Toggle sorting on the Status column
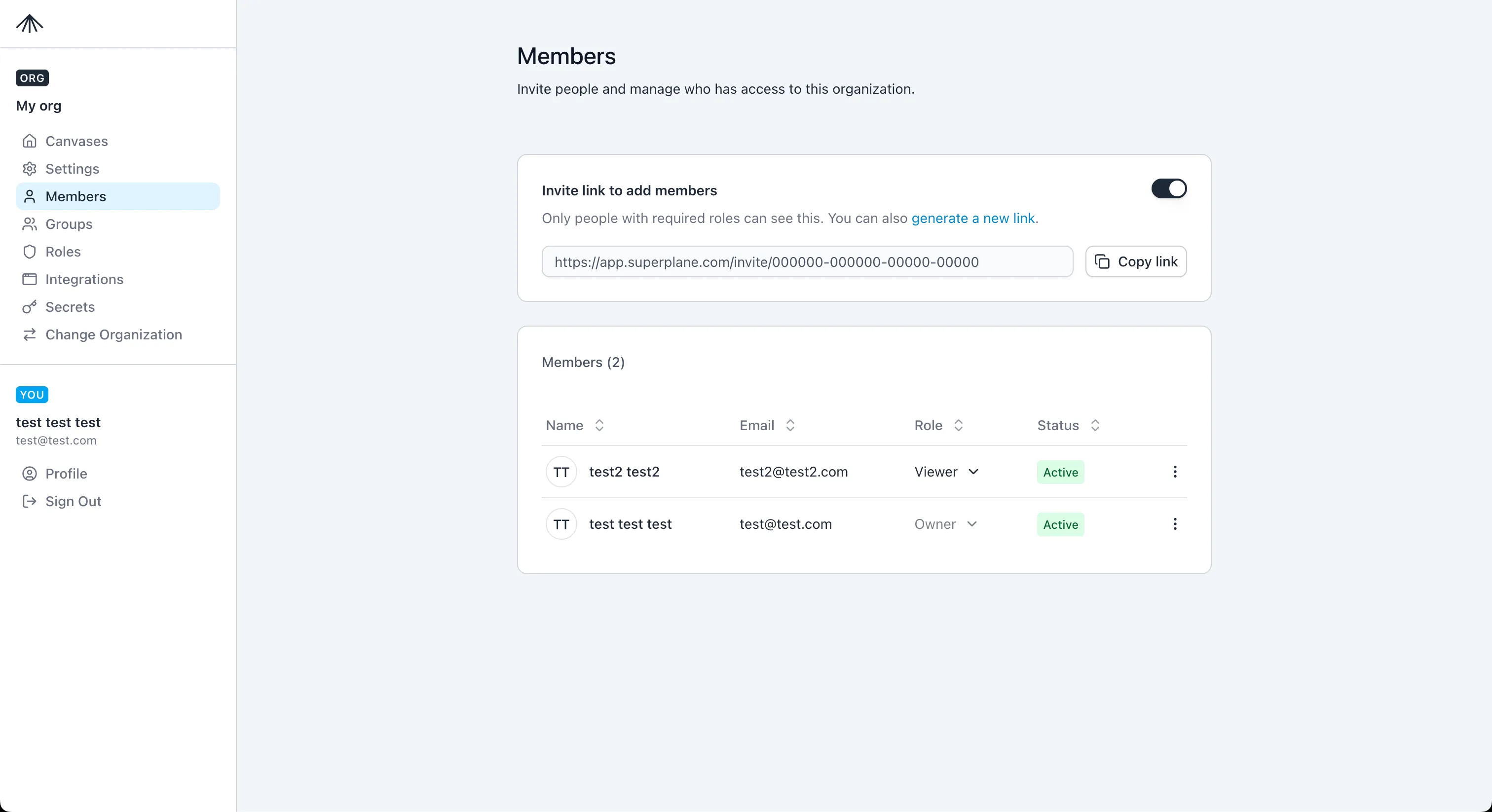The height and width of the screenshot is (812, 1492). 1096,425
